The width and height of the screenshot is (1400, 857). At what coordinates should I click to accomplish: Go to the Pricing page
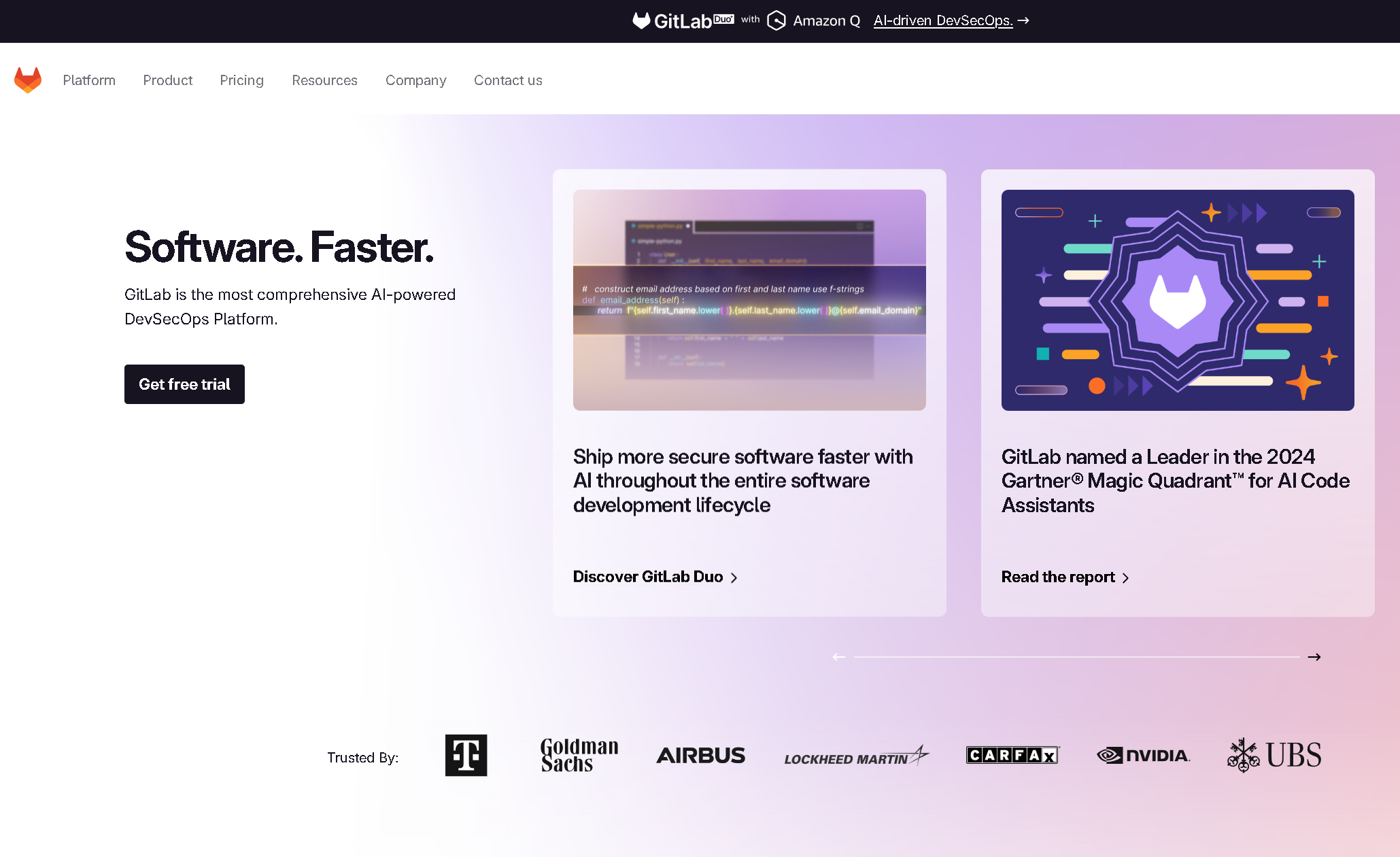pyautogui.click(x=241, y=80)
